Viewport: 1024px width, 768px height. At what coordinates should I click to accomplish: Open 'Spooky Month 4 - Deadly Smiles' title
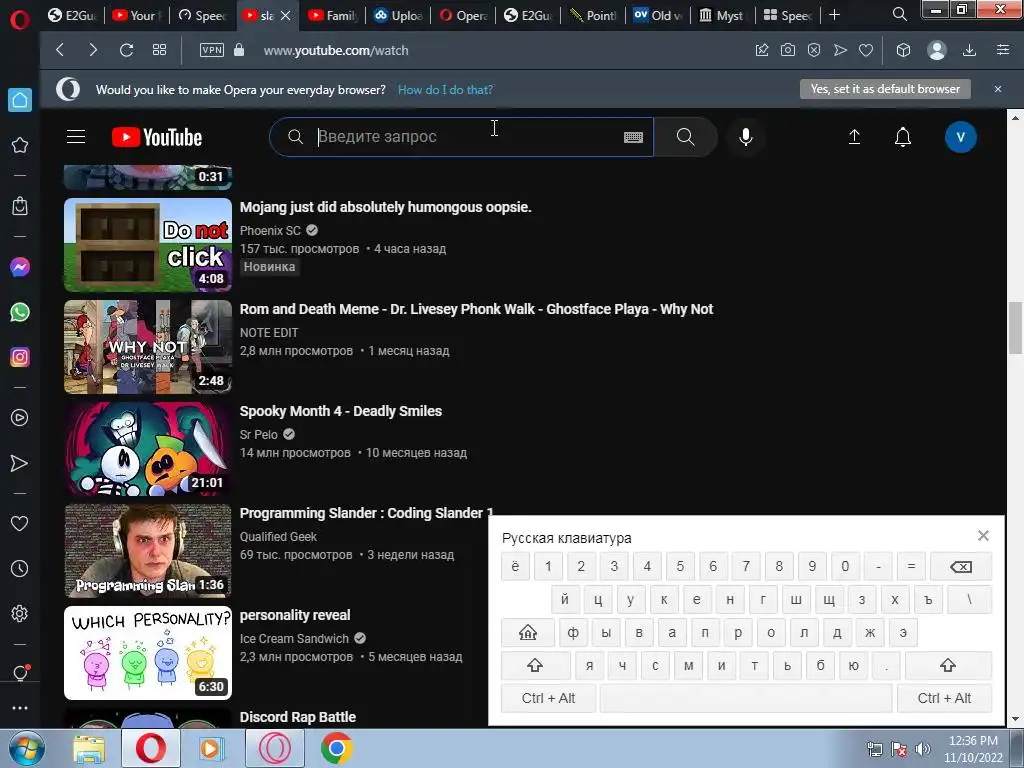341,411
